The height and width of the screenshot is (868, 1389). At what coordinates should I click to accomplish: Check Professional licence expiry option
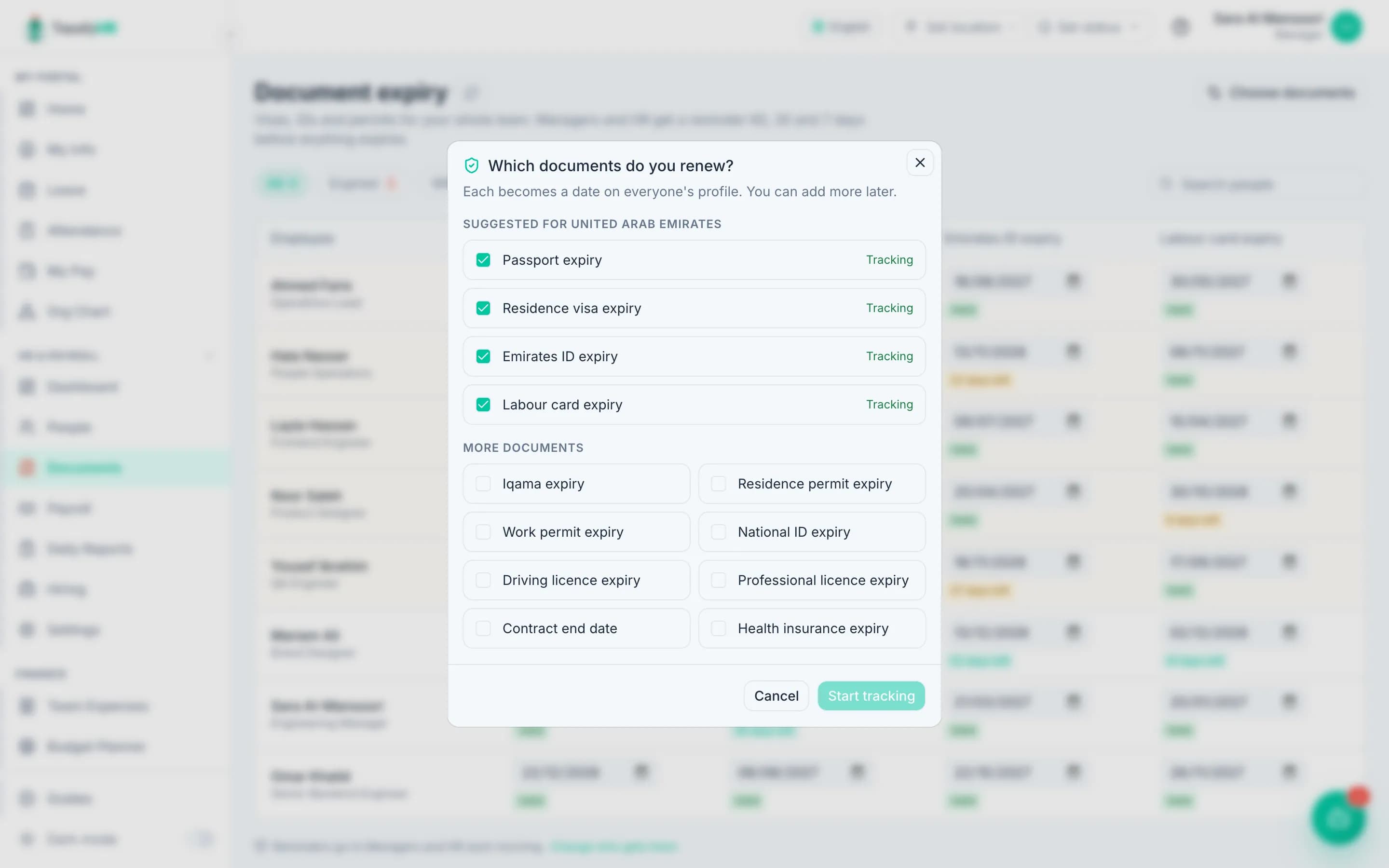[719, 581]
